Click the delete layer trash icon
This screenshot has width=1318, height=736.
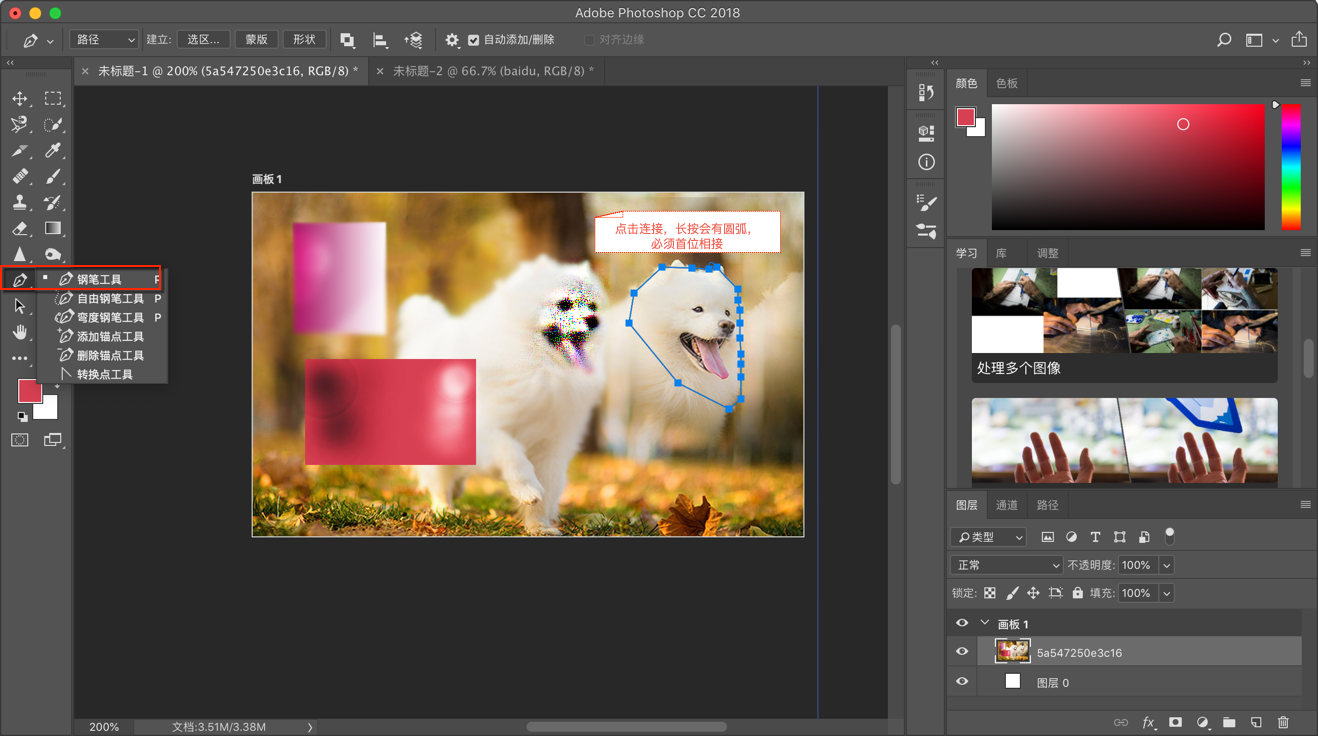coord(1283,722)
